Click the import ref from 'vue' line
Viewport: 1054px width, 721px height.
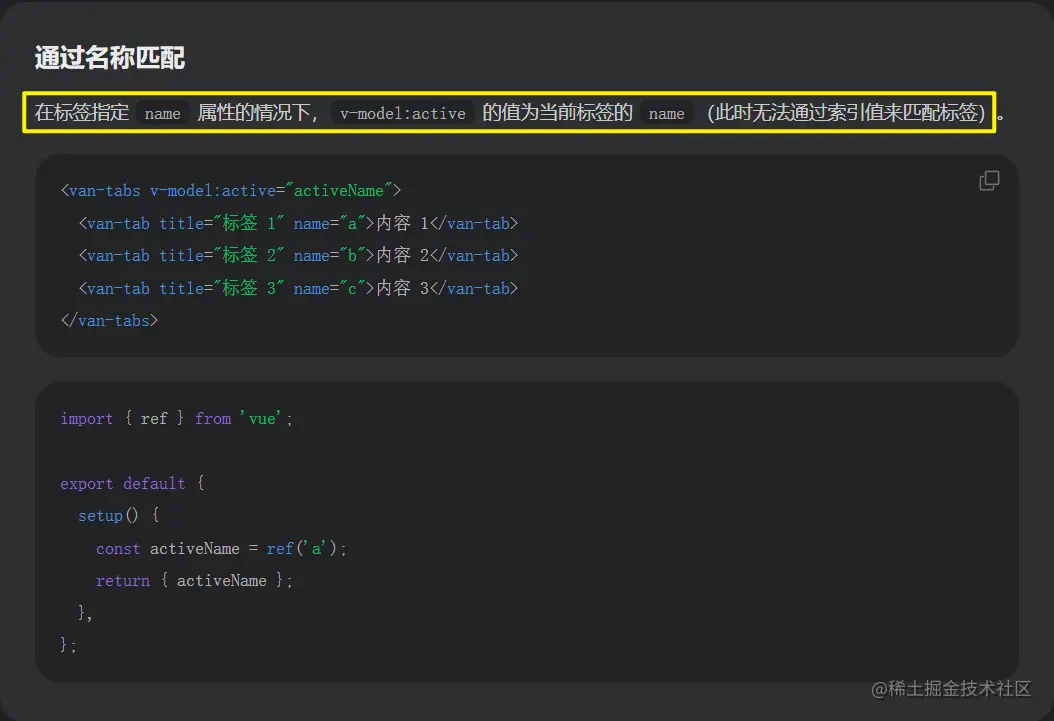point(176,419)
